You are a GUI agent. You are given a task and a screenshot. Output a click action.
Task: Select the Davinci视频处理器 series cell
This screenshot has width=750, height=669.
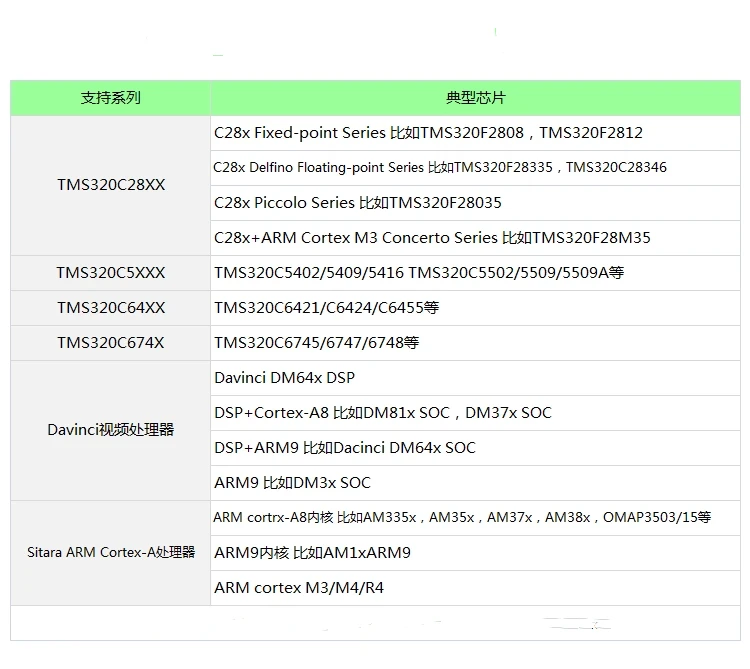tap(110, 430)
